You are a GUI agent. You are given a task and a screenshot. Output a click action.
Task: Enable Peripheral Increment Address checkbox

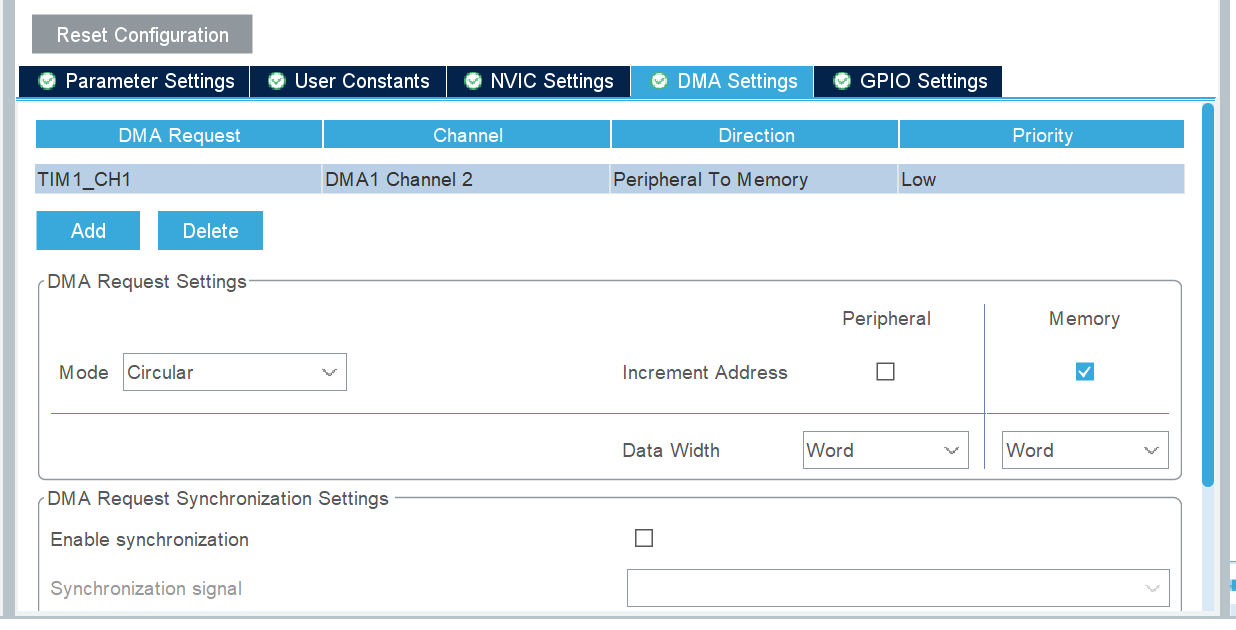pyautogui.click(x=885, y=371)
